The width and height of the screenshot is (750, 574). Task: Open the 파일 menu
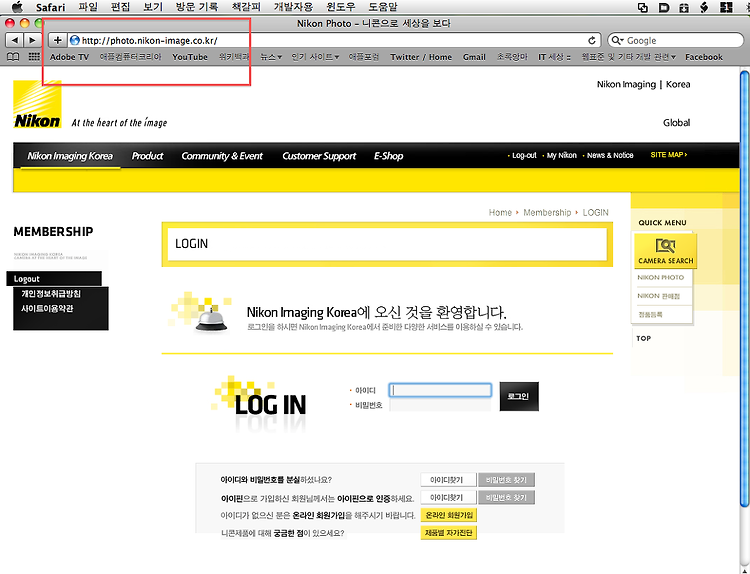pos(88,7)
